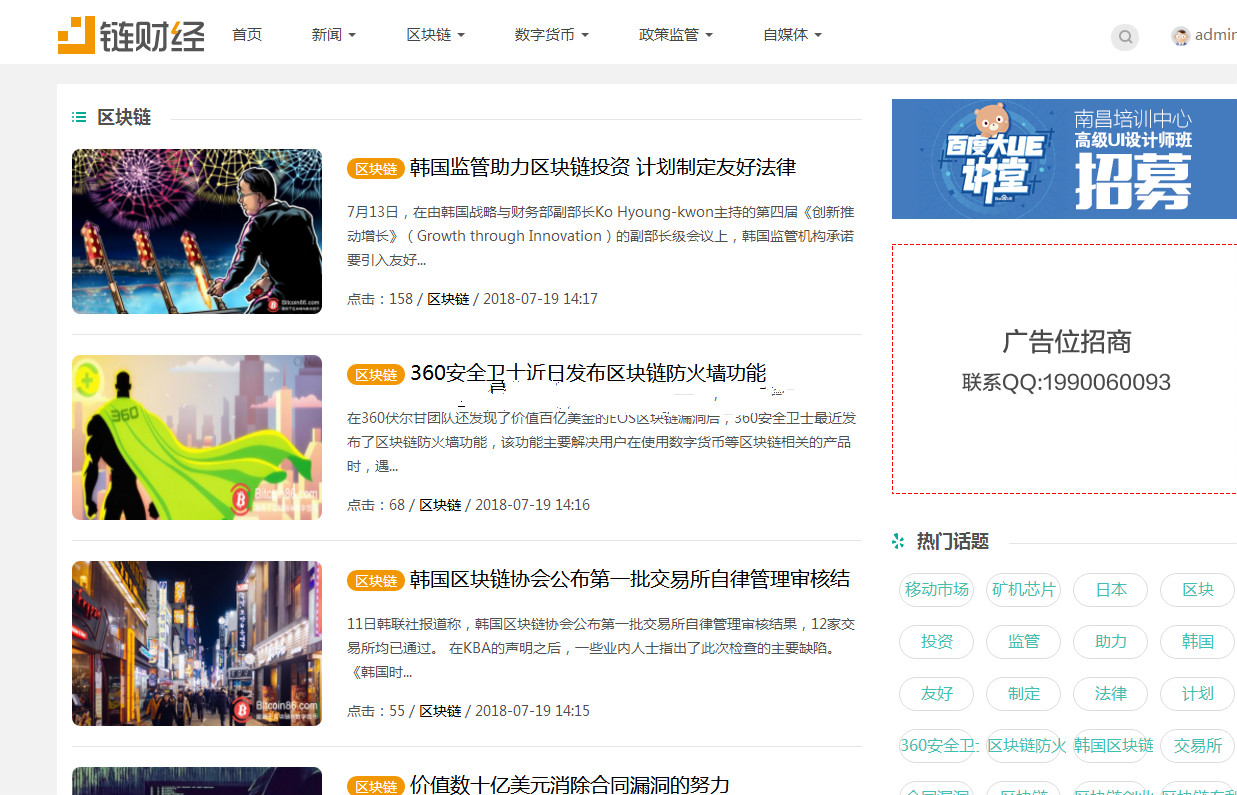This screenshot has width=1237, height=795.
Task: Click the 链财经 site logo
Action: [x=131, y=35]
